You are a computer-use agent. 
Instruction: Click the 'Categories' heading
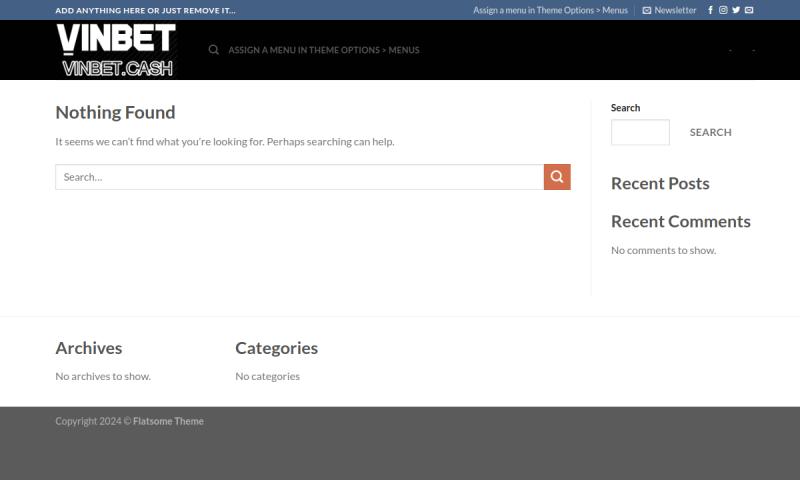coord(277,348)
